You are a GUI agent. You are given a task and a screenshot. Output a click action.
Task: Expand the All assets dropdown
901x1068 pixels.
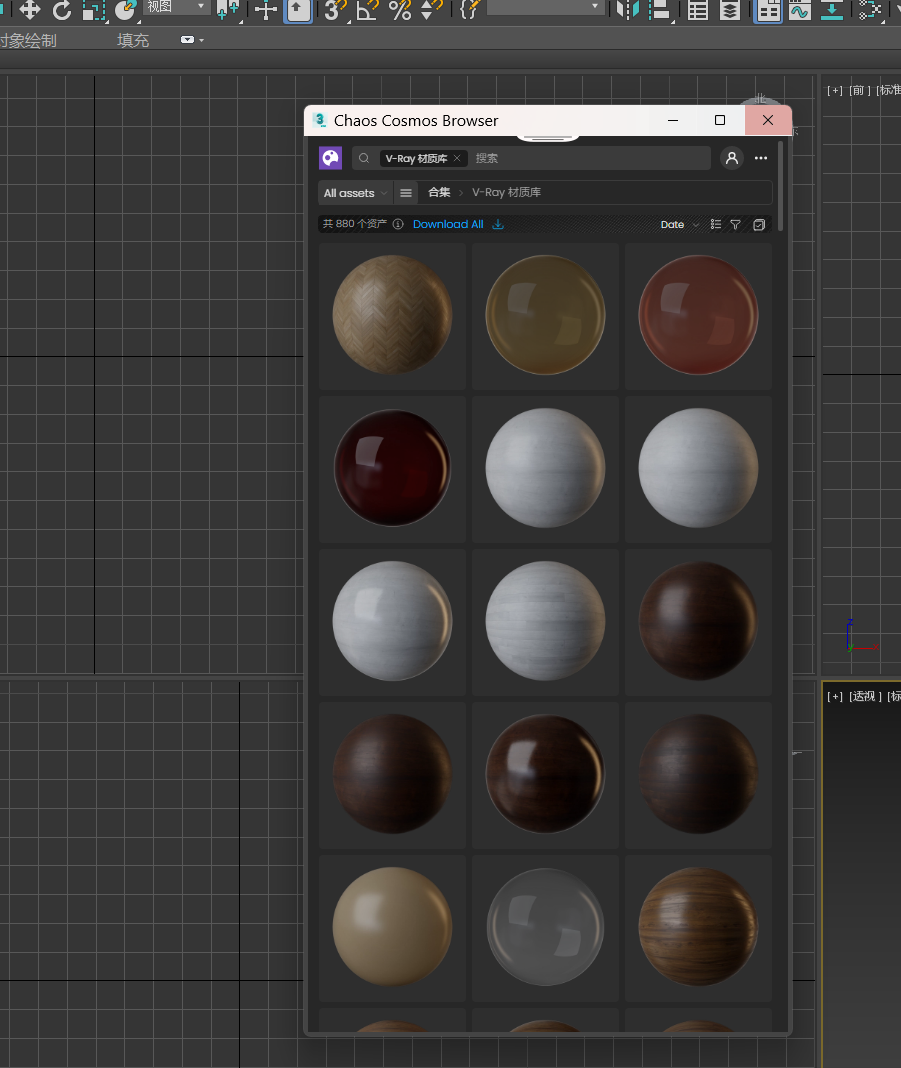coord(353,192)
